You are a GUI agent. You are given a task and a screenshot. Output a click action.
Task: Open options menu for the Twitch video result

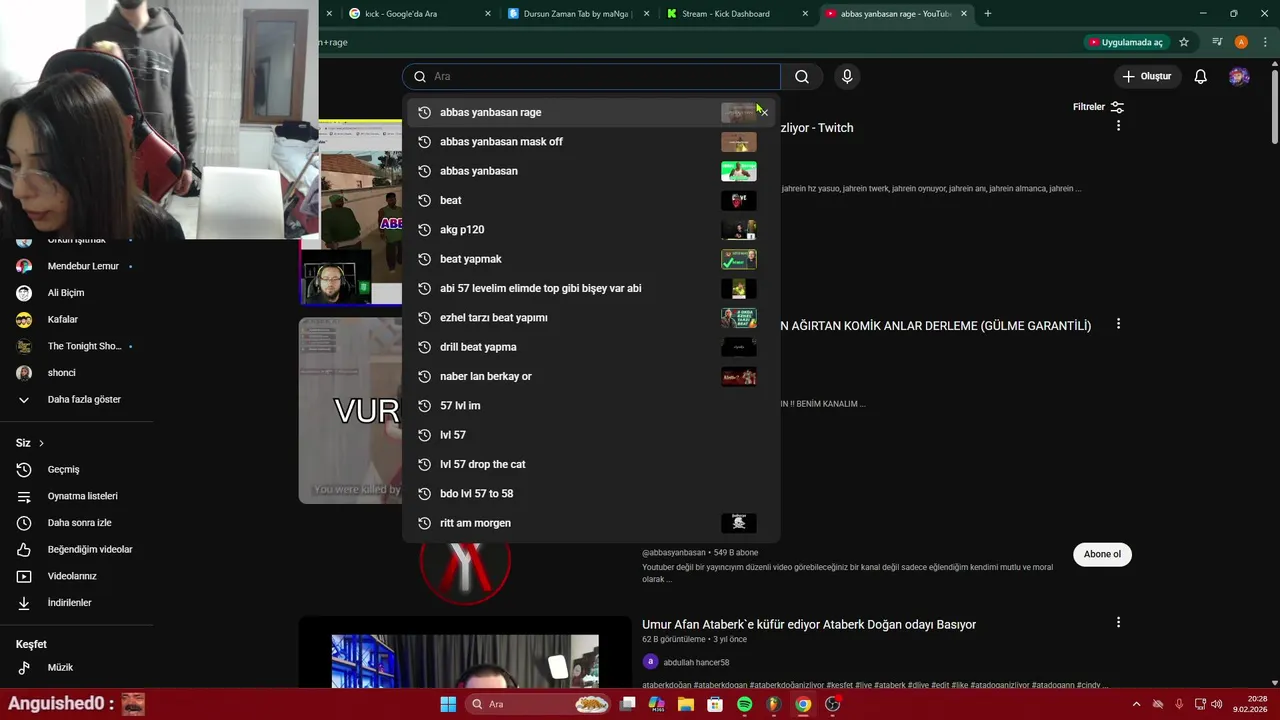point(1118,126)
